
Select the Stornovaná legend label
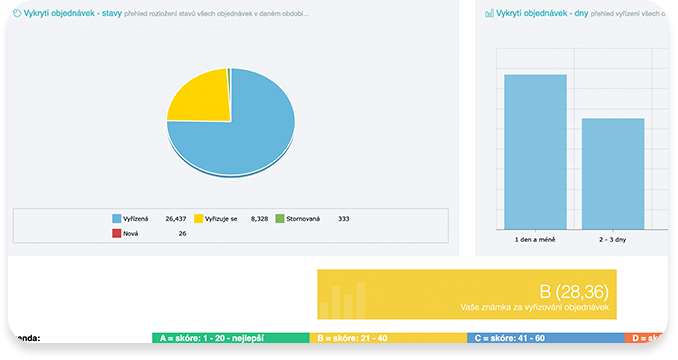click(303, 219)
